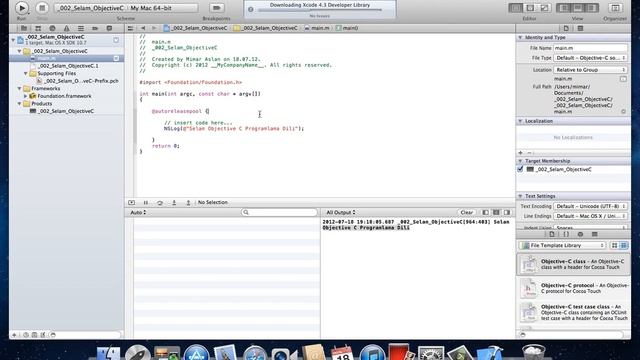The image size is (640, 360).
Task: Go back in editor history
Action: 143,28
